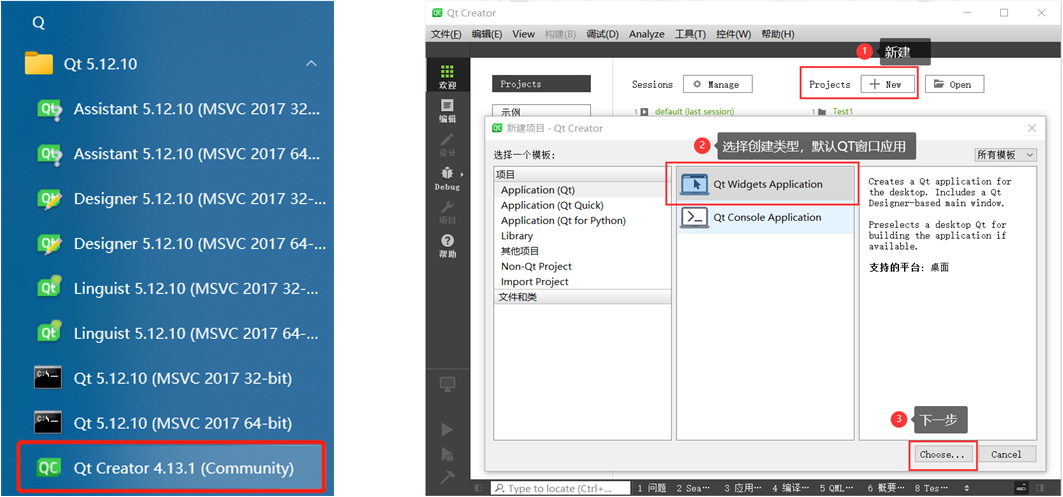
Task: Open the 文件(F) menu
Action: coord(446,34)
